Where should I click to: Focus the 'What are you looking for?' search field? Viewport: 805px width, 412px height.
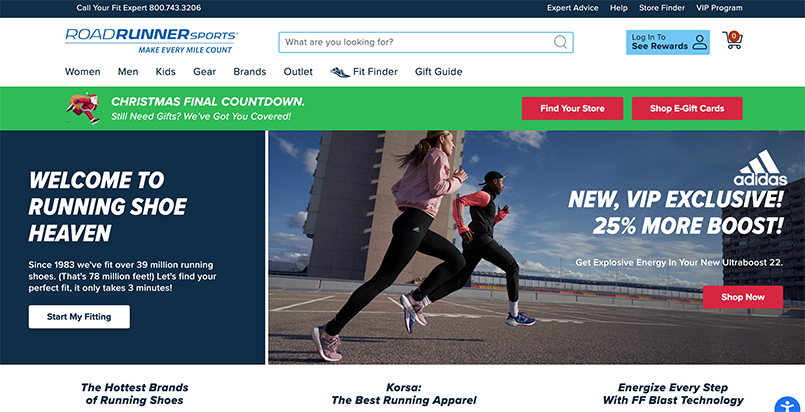click(x=426, y=42)
